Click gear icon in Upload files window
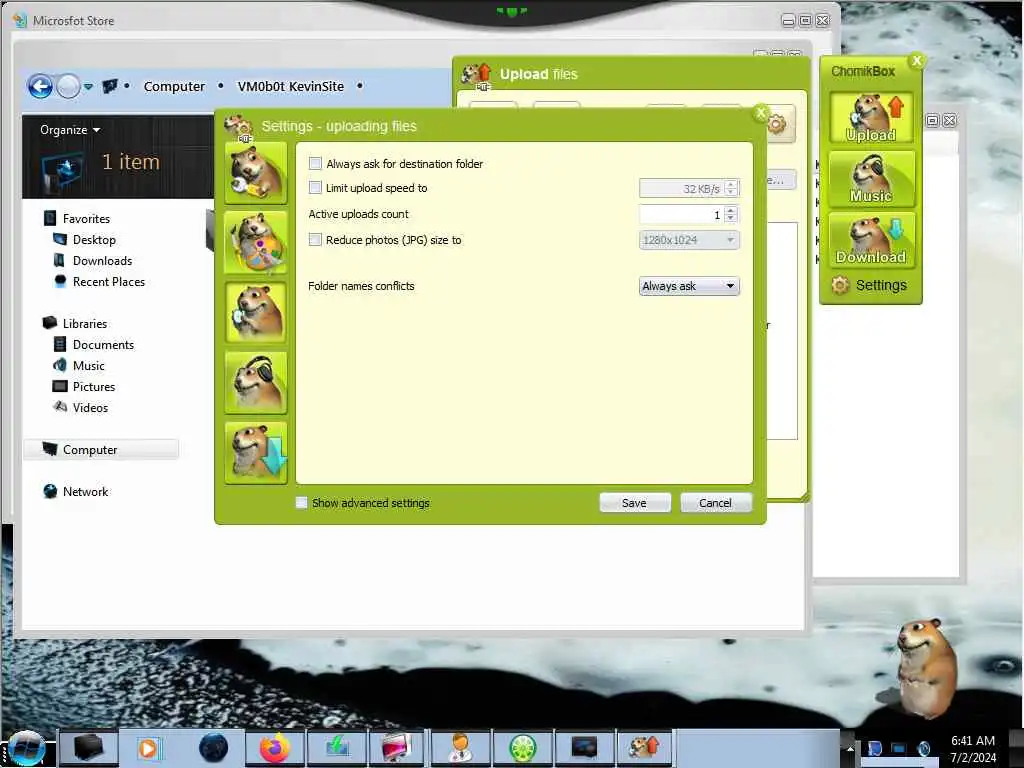 776,124
